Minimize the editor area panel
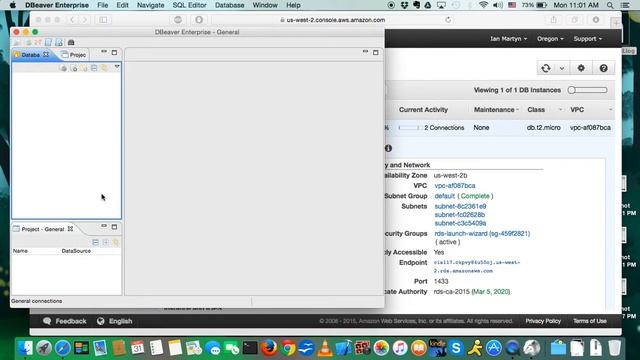This screenshot has height=360, width=640. click(365, 52)
